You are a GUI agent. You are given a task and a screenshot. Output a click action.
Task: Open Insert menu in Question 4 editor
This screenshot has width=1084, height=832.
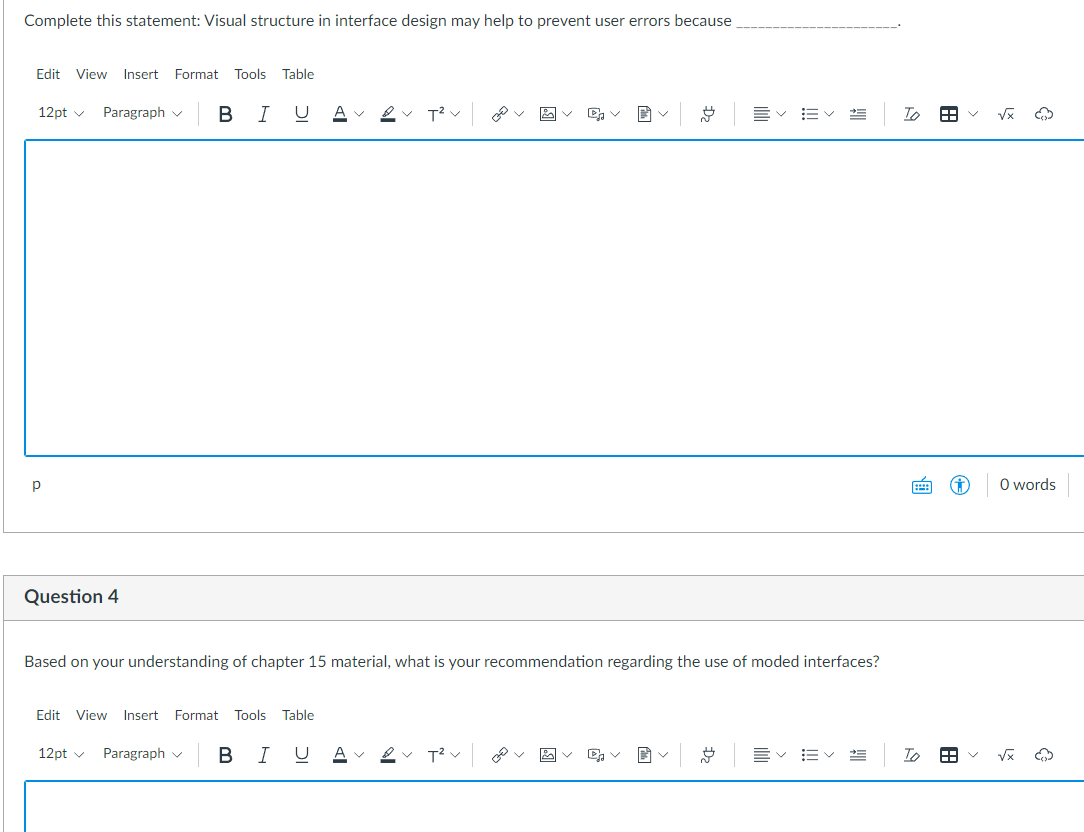point(140,715)
